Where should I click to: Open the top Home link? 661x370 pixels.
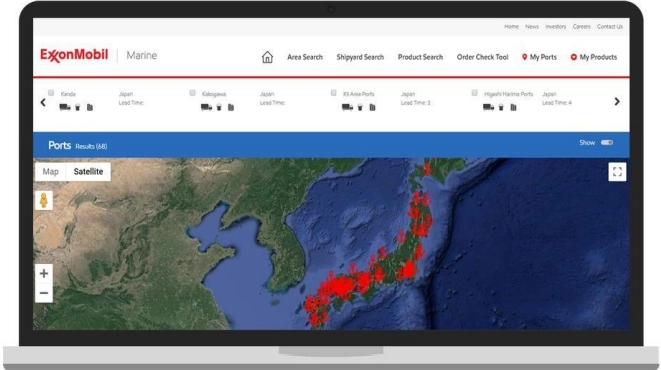[511, 27]
